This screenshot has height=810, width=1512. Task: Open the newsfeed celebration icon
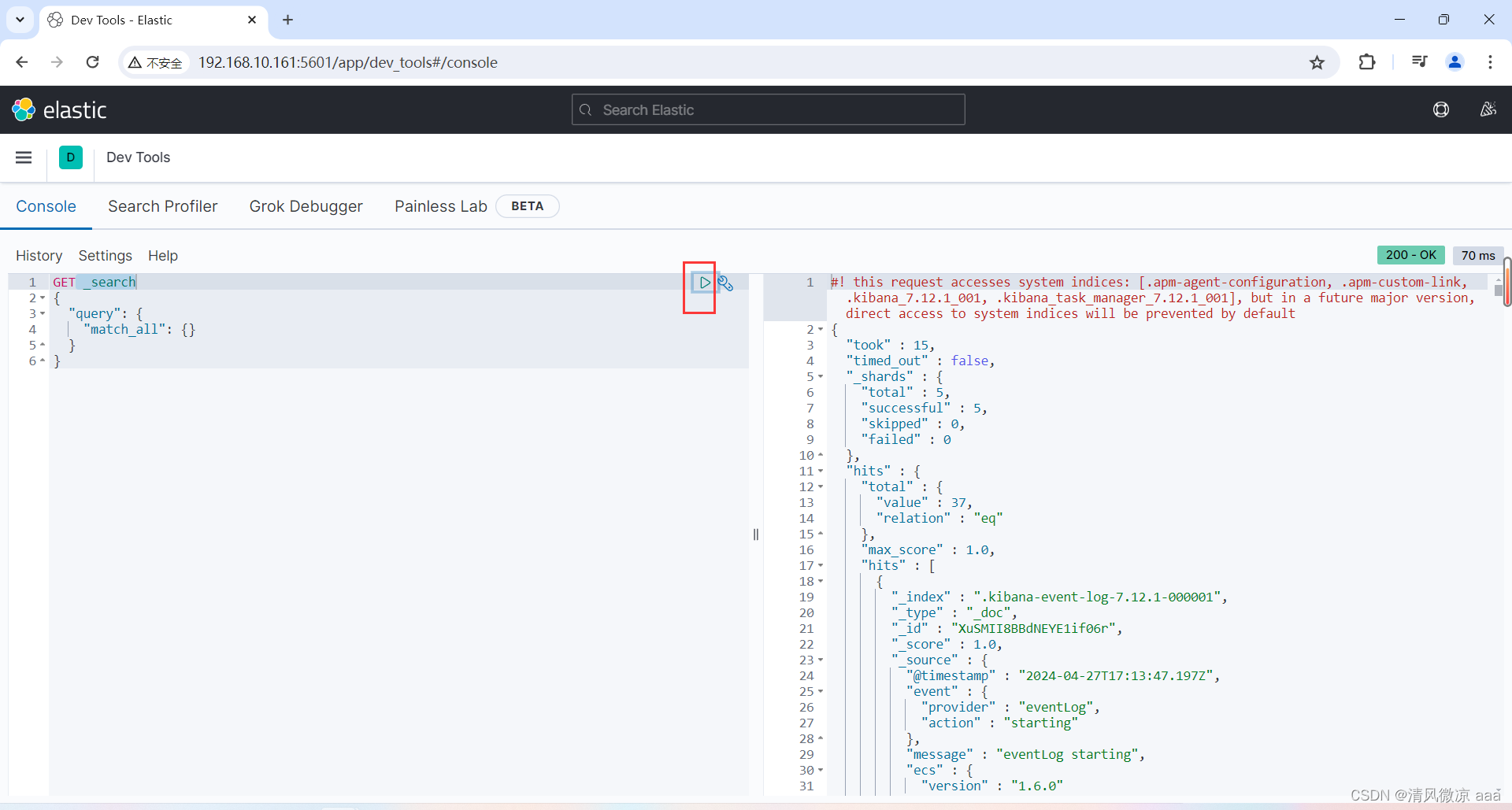1488,110
